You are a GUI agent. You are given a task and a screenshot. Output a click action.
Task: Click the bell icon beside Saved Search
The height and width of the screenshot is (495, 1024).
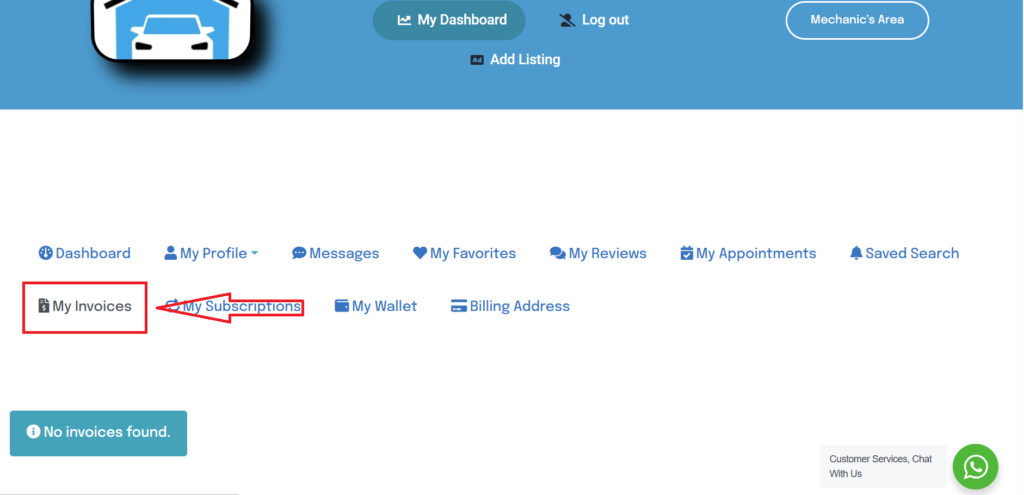click(856, 253)
